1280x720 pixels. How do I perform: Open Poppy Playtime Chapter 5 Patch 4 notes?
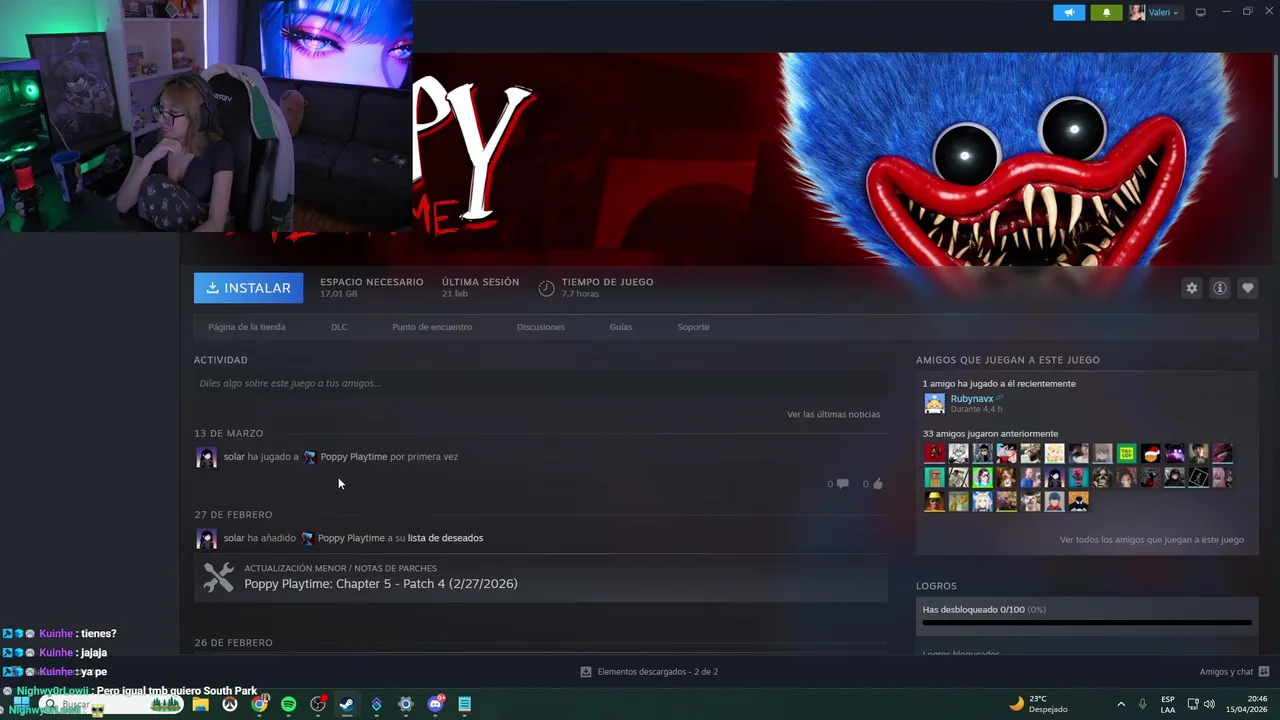381,584
